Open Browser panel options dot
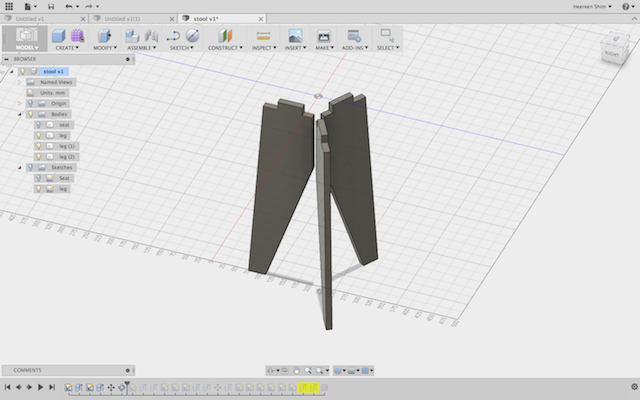 (x=128, y=59)
